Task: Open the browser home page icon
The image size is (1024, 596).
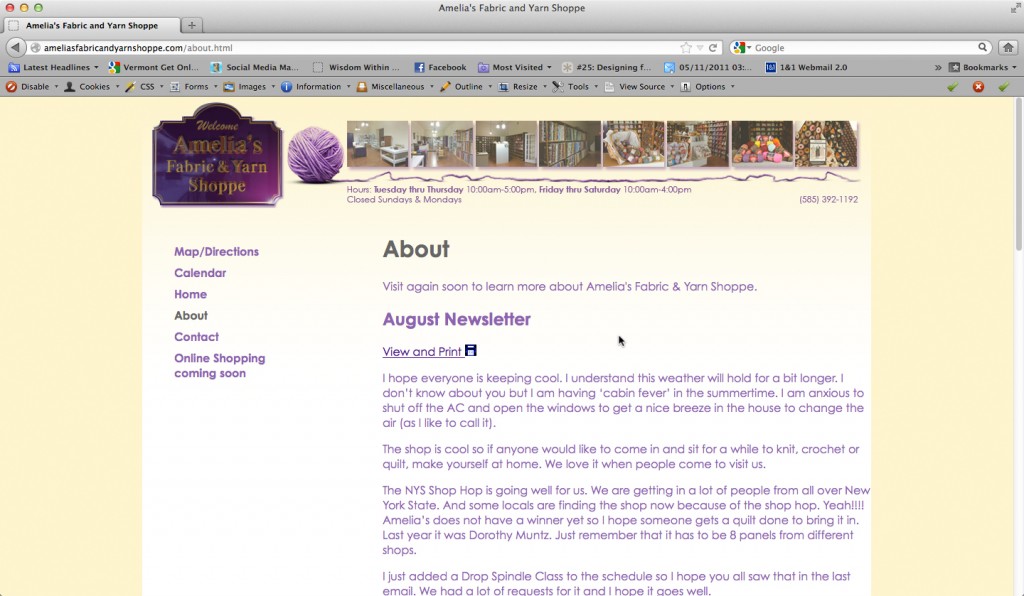Action: 1009,48
